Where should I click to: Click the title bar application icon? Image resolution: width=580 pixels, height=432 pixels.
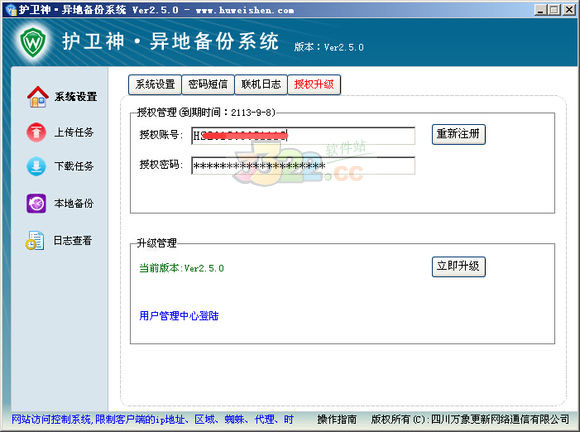point(11,9)
